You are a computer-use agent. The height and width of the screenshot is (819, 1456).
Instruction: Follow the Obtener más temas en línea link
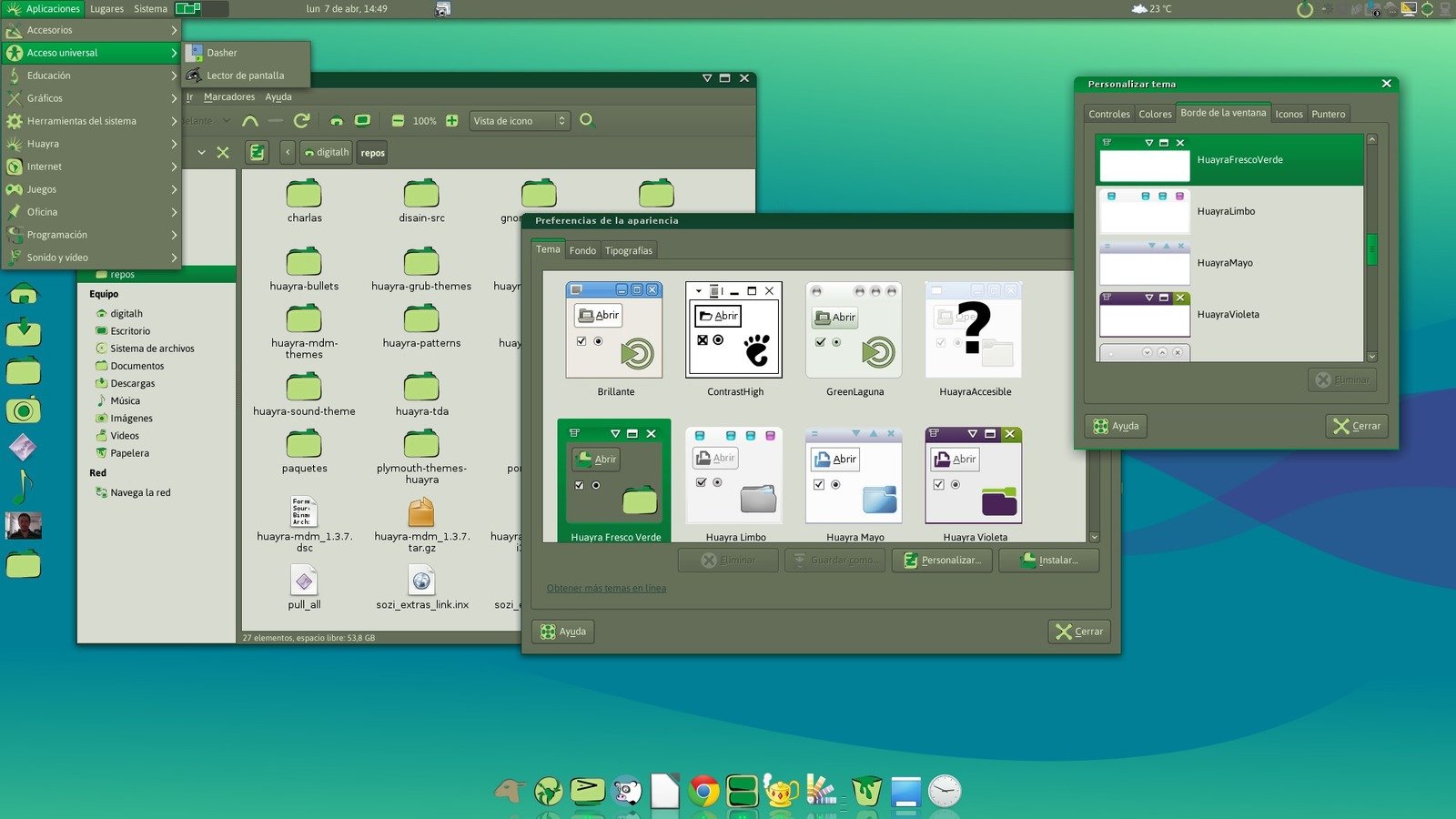(x=606, y=589)
